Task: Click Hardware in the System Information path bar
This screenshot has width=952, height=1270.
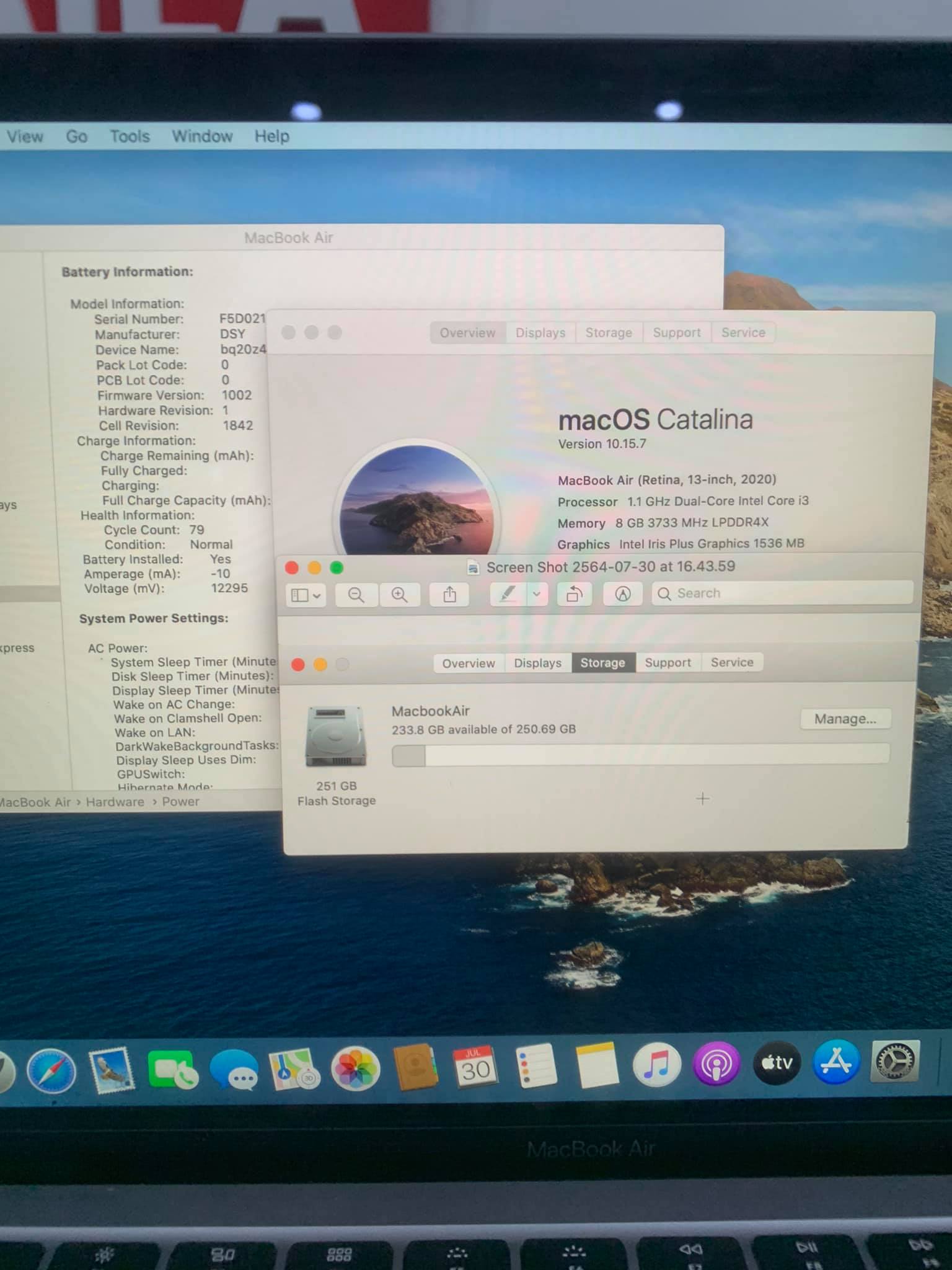Action: tap(115, 802)
